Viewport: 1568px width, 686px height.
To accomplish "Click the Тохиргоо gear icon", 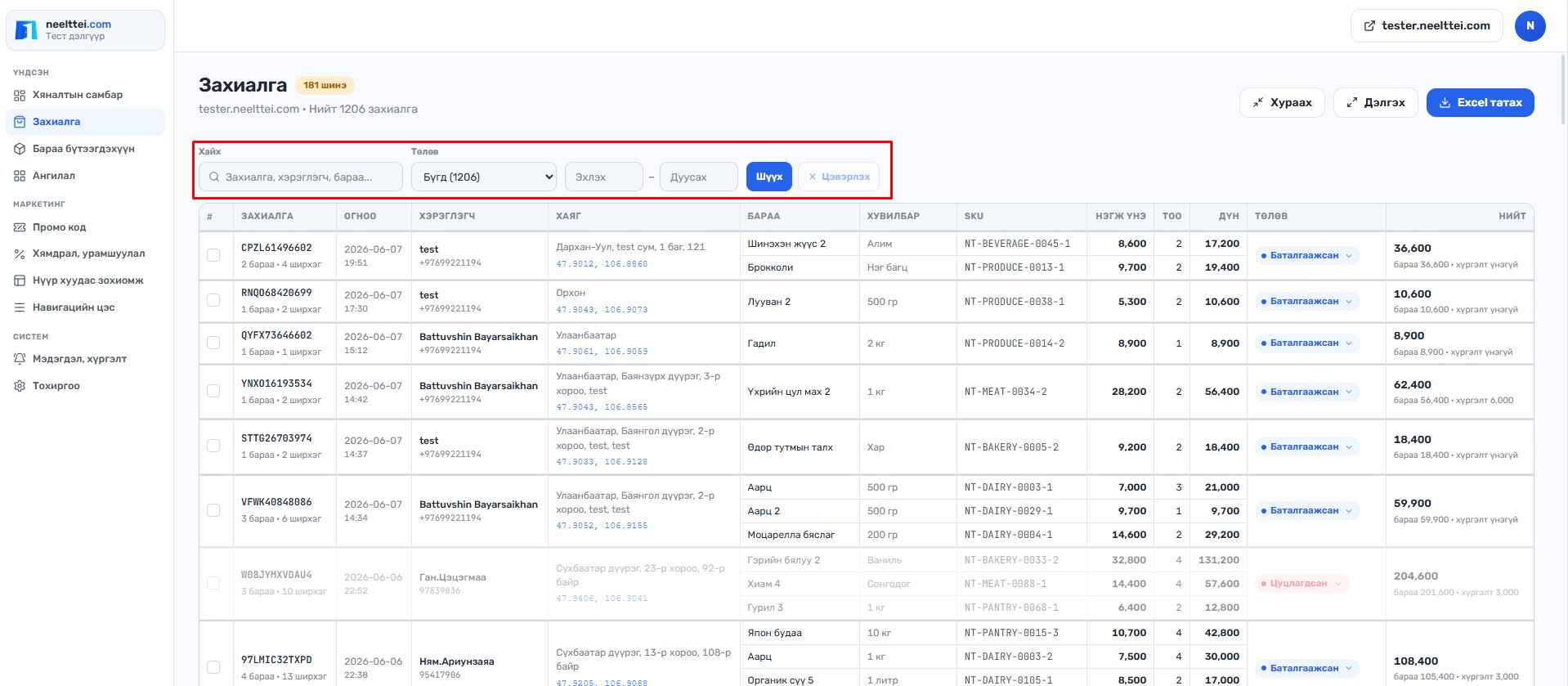I will pos(20,386).
